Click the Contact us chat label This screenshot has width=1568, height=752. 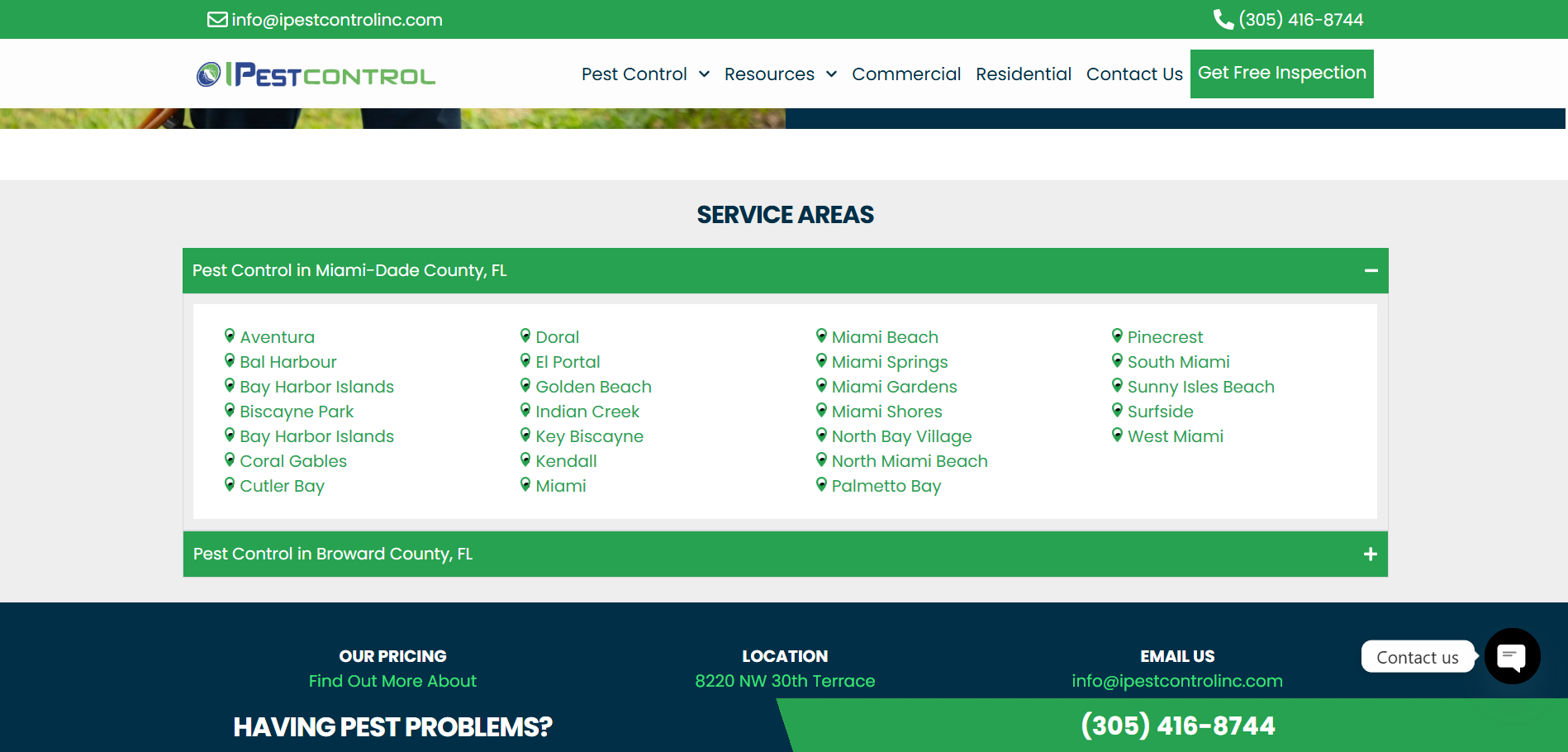click(x=1417, y=657)
